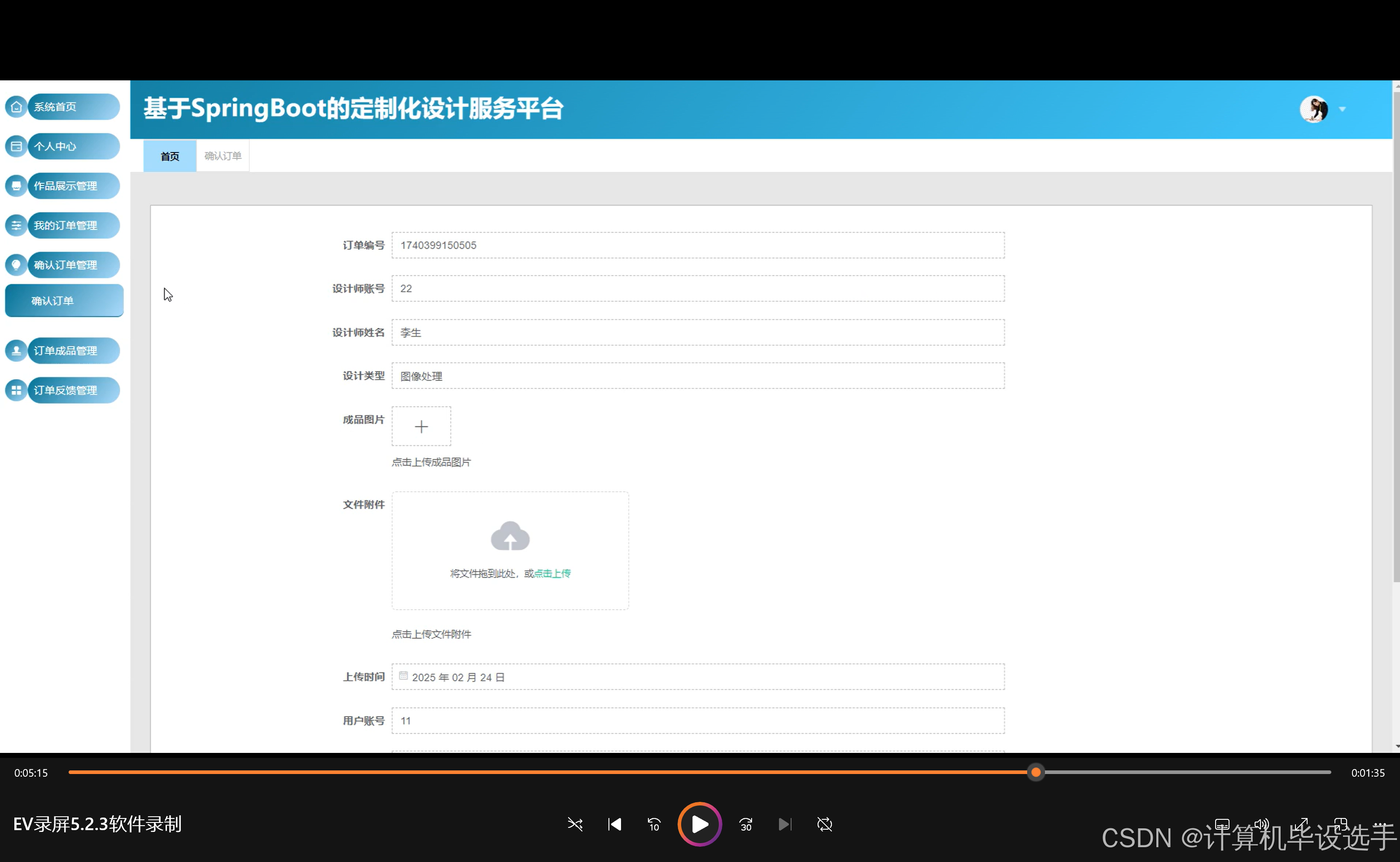This screenshot has height=862, width=1400.
Task: Switch to the 确认订单 tab
Action: (223, 156)
